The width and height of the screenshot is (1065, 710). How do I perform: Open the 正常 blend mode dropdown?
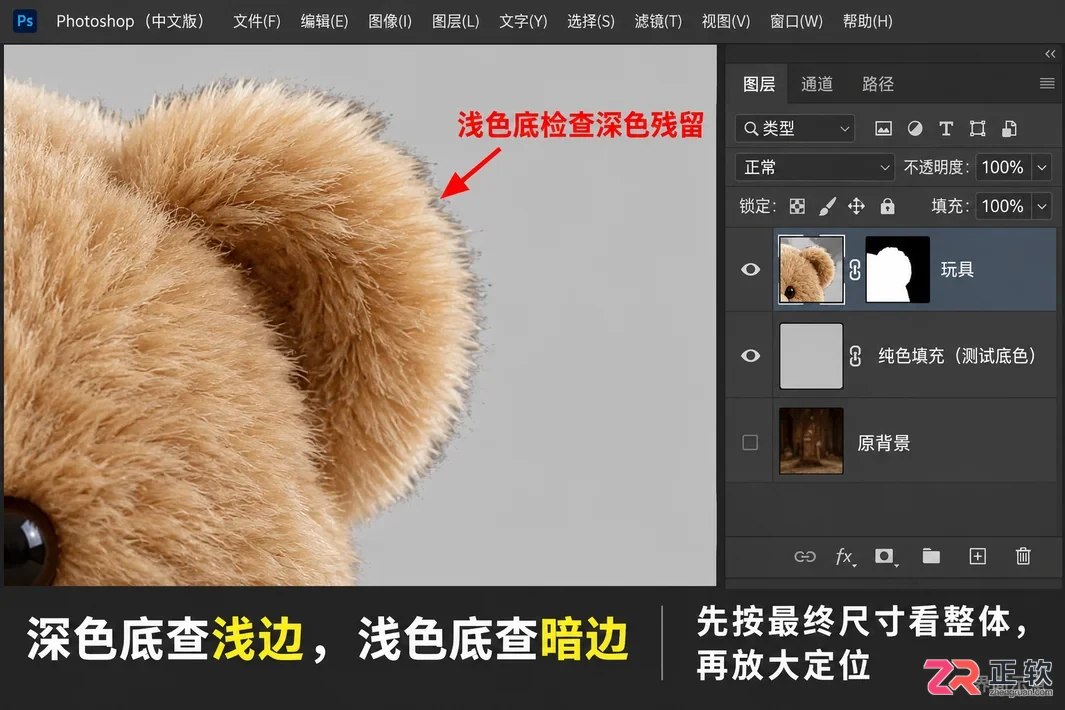click(x=815, y=167)
